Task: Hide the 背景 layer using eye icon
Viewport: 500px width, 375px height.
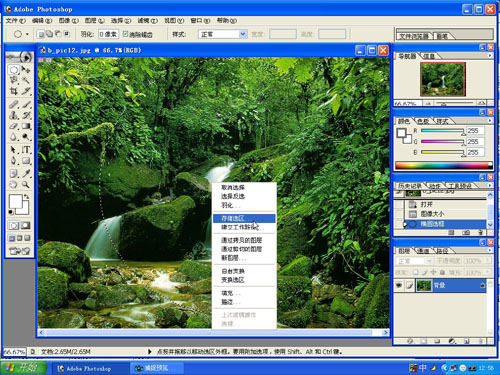Action: pos(399,286)
